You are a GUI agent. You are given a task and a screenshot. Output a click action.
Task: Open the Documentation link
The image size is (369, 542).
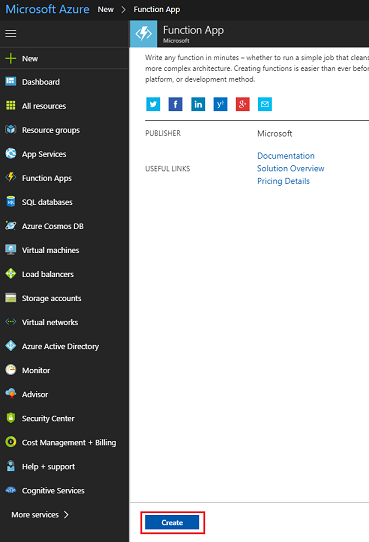tap(286, 156)
